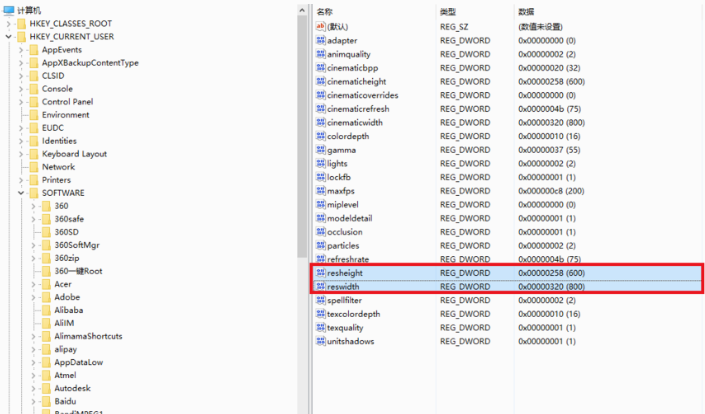Click the lights value icon
The height and width of the screenshot is (414, 705).
coord(321,163)
